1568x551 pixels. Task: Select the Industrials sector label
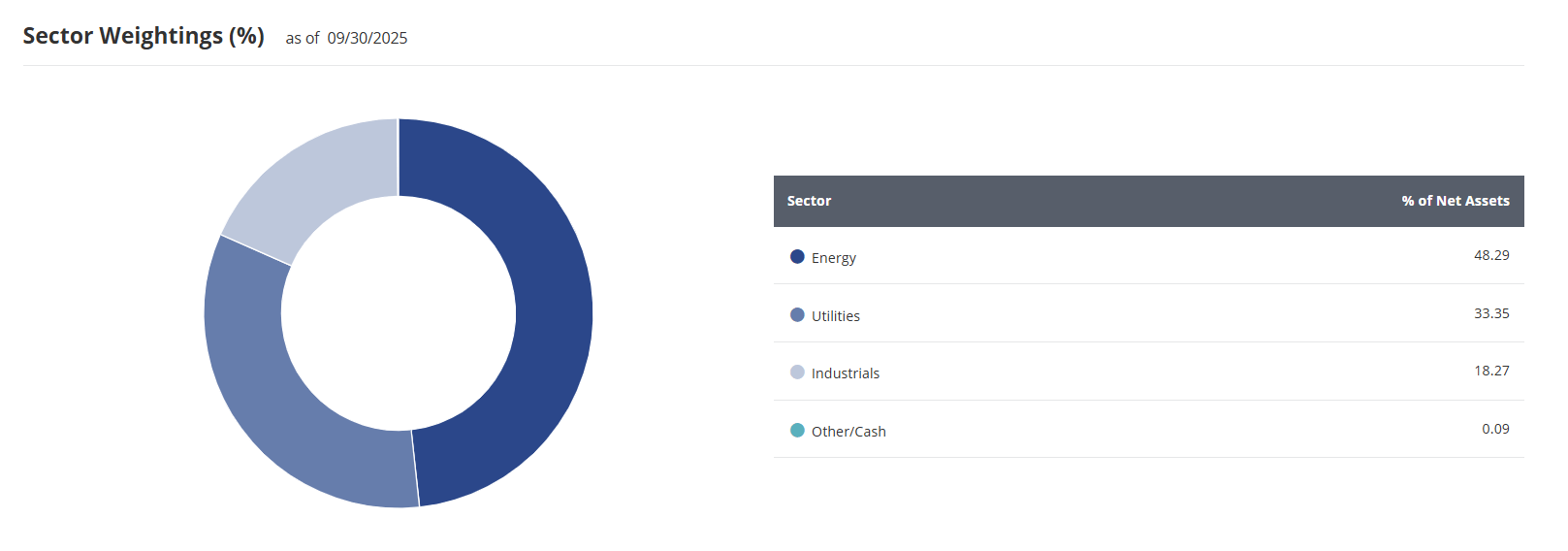(x=846, y=373)
